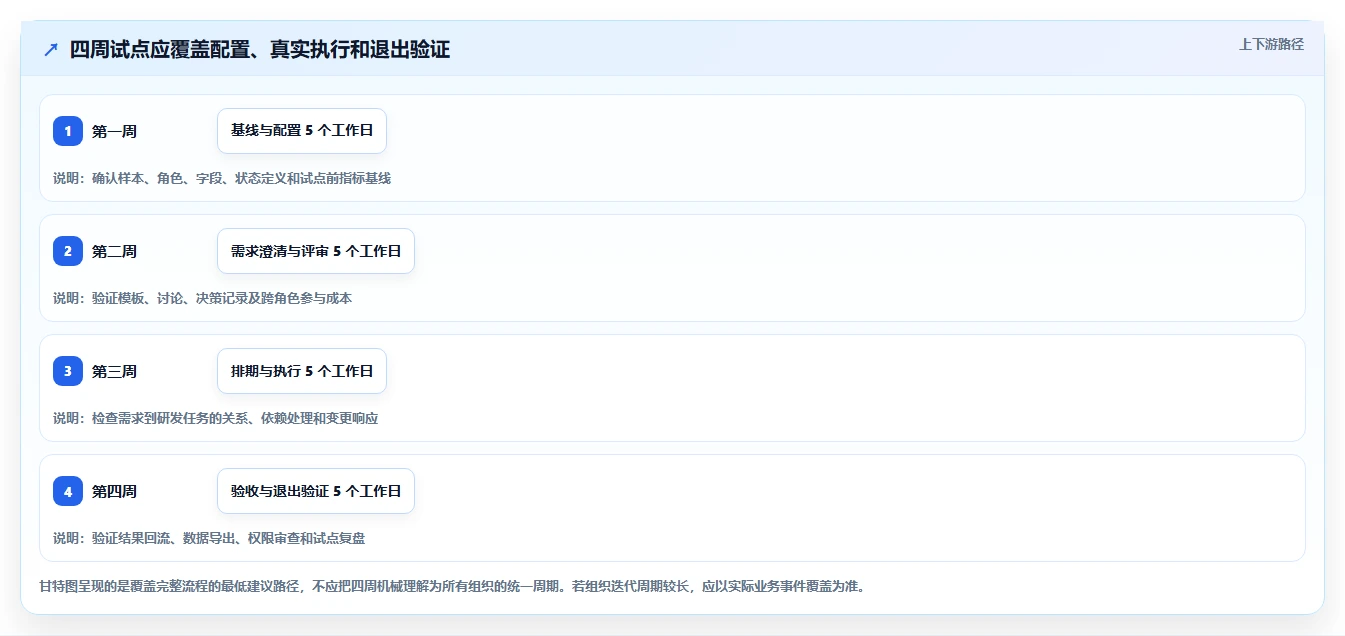
Task: Click the 第四周 label
Action: (x=114, y=491)
